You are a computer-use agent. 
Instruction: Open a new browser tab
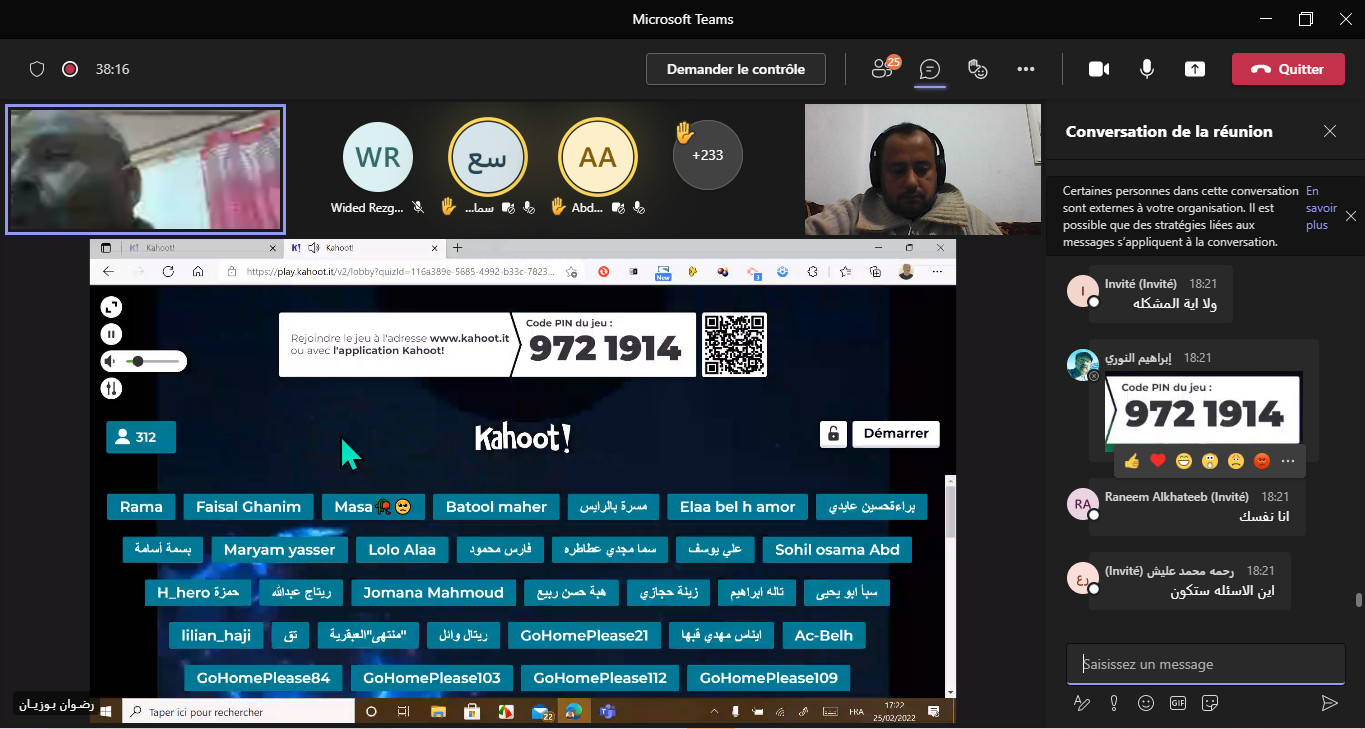[x=458, y=247]
